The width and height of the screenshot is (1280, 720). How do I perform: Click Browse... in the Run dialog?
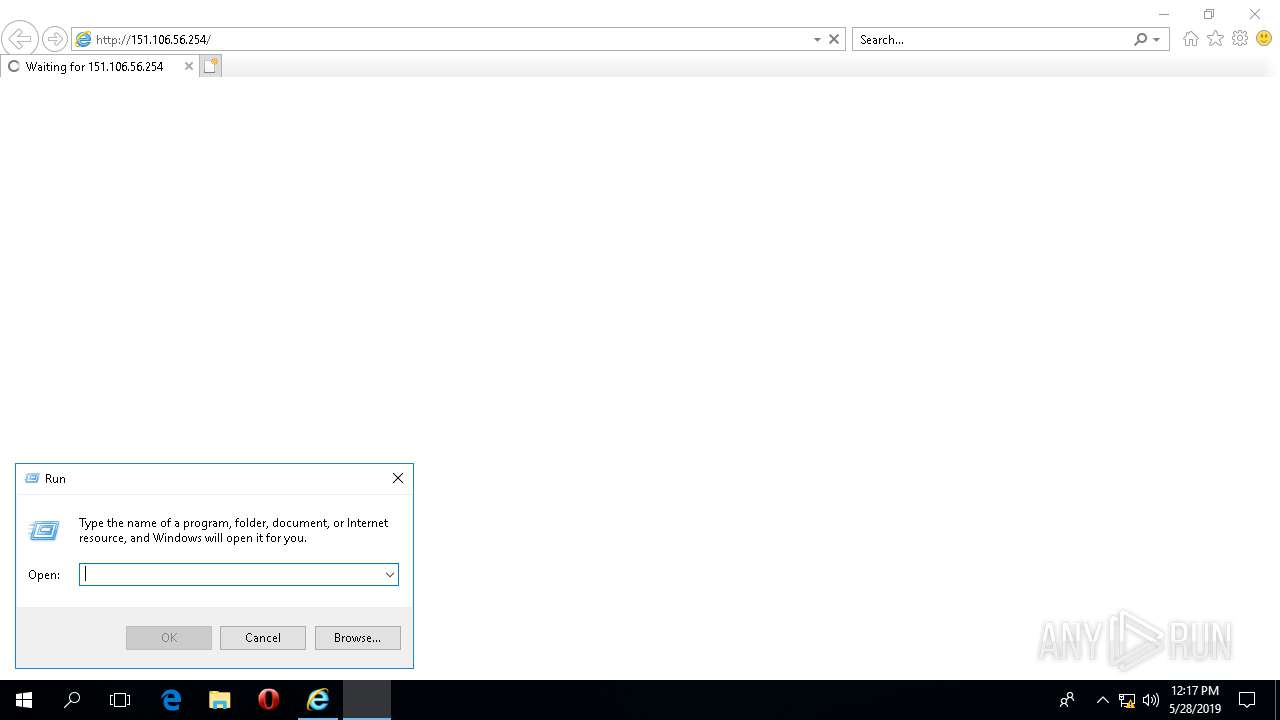click(x=357, y=638)
